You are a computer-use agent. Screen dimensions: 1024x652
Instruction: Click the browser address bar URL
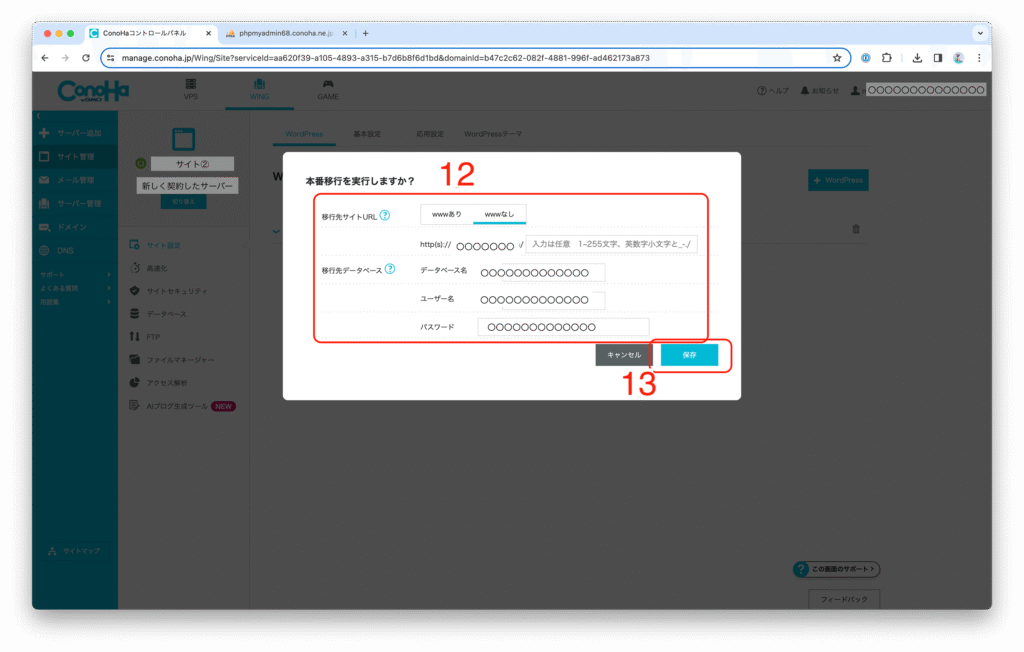point(385,58)
